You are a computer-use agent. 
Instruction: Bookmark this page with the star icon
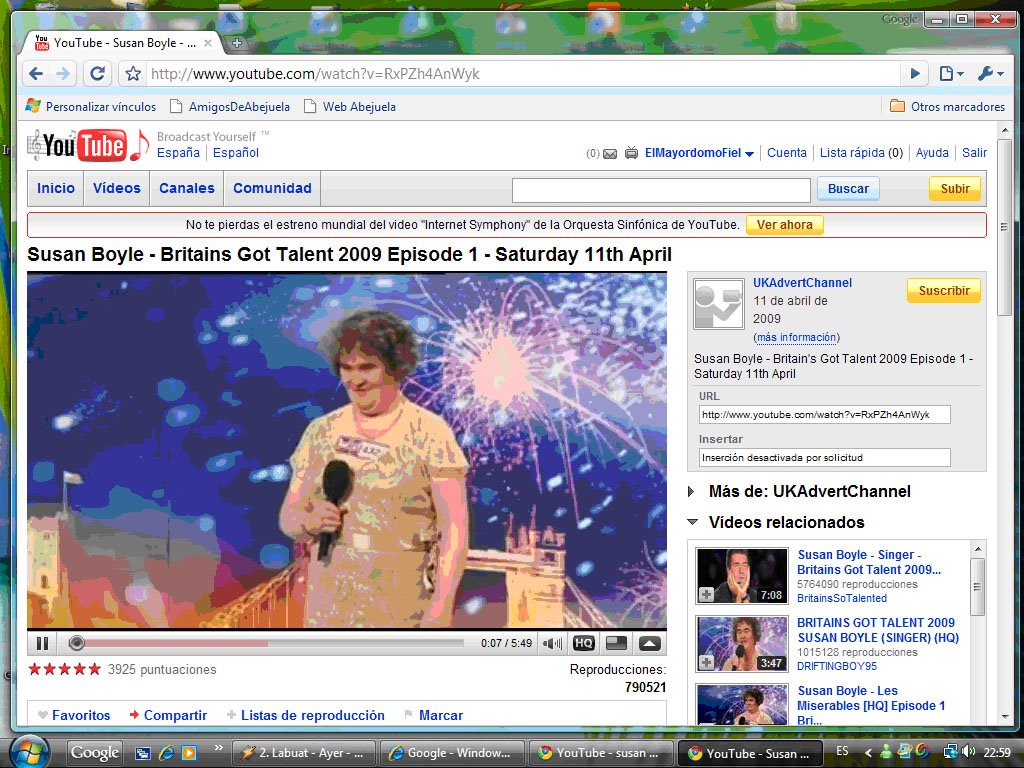coord(133,74)
